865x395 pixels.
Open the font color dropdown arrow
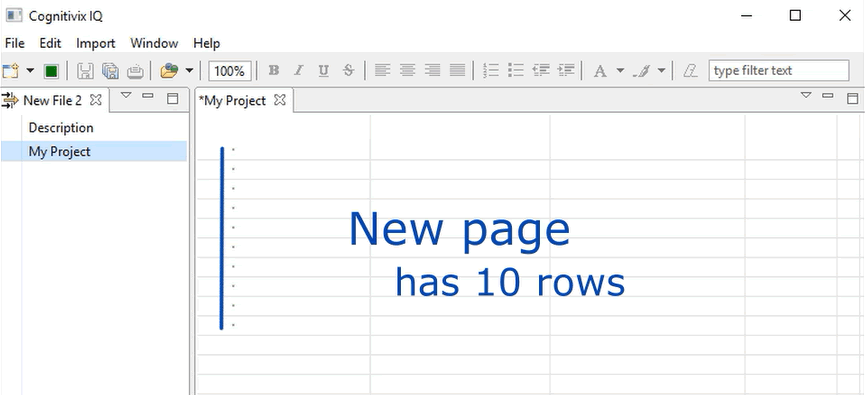tap(620, 71)
